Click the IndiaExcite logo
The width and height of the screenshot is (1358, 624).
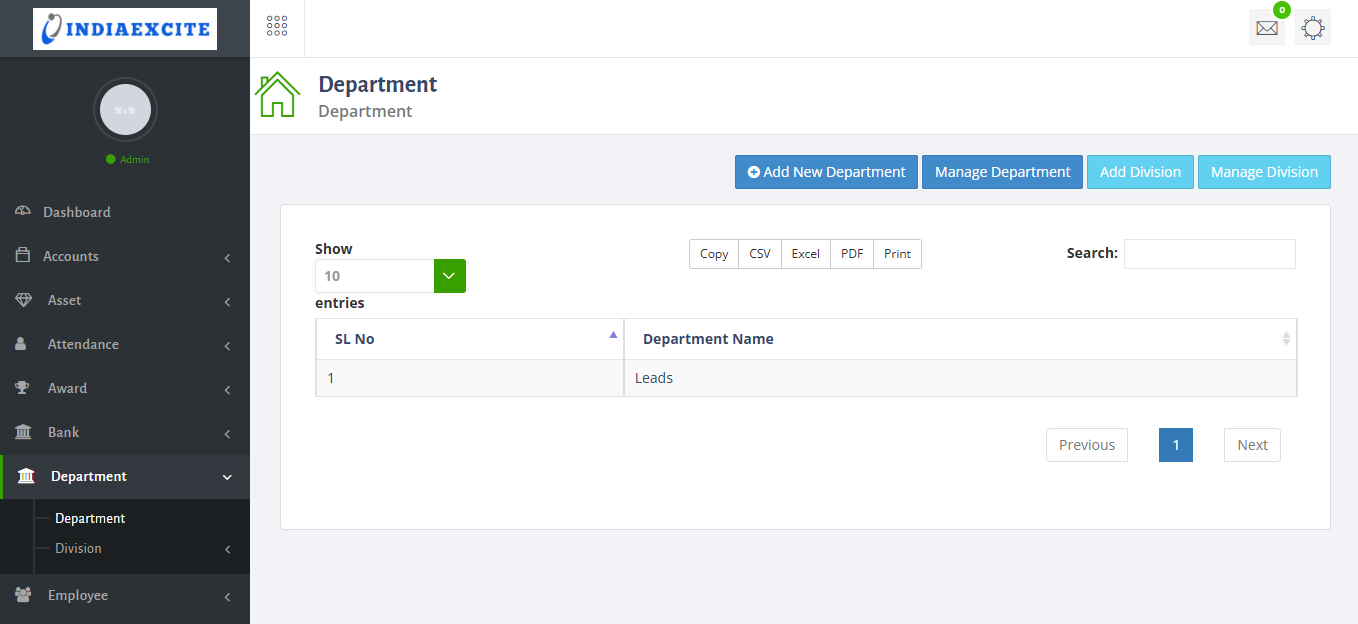tap(125, 29)
